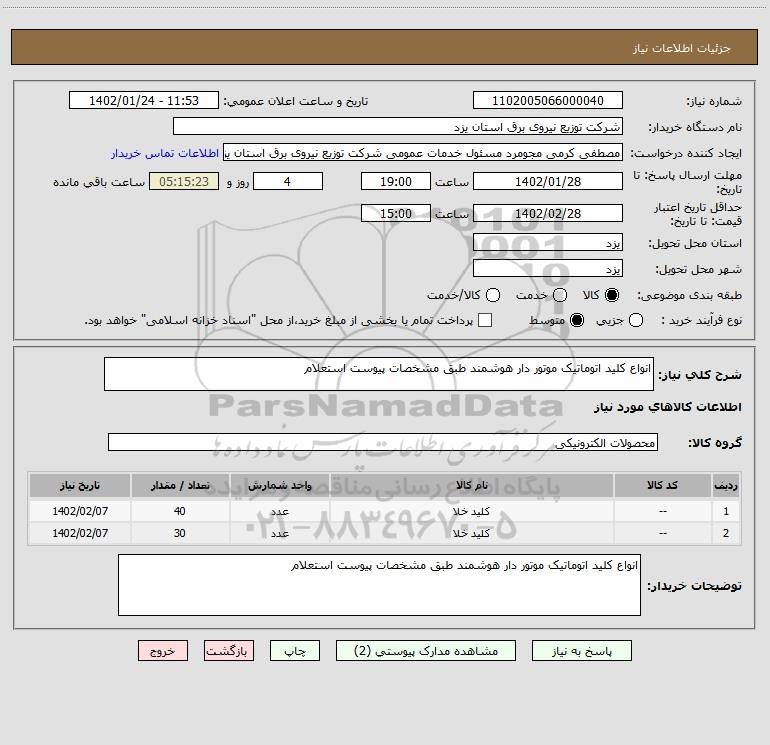
Task: Click quantity 30 in row 2
Action: 180,533
